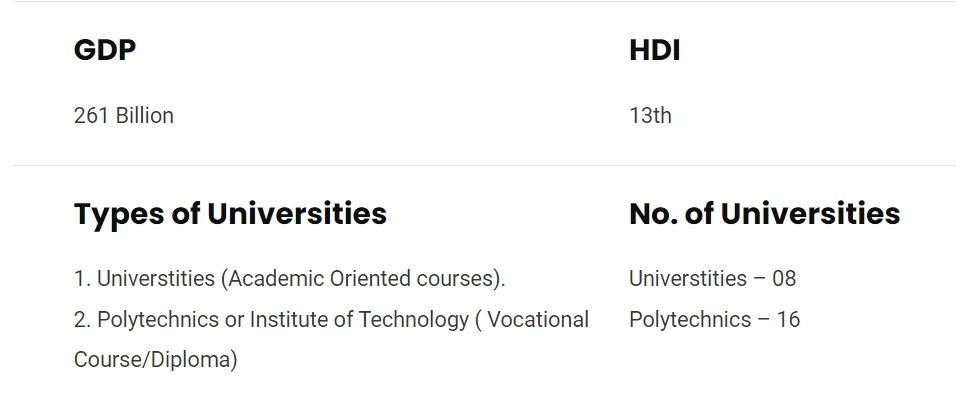Click the Types of Universities heading
956x409 pixels.
[230, 214]
